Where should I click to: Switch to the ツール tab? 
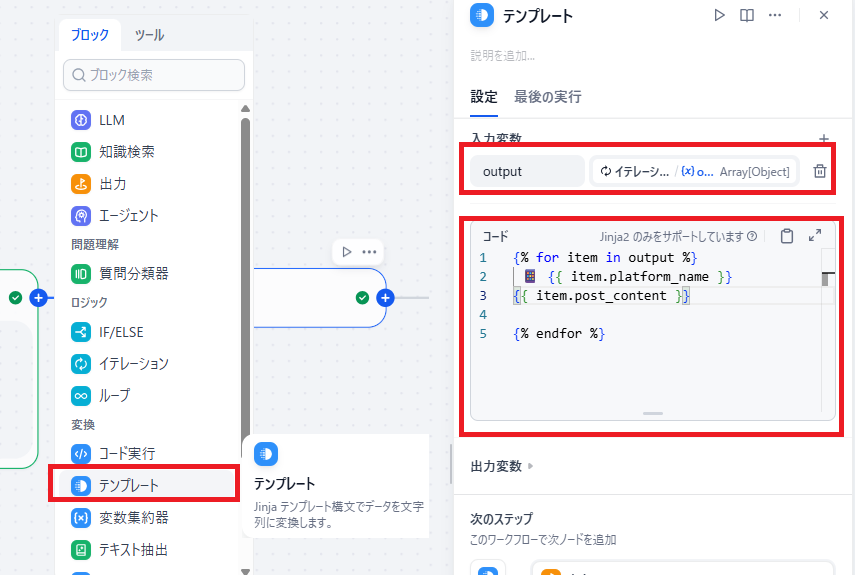pos(149,35)
